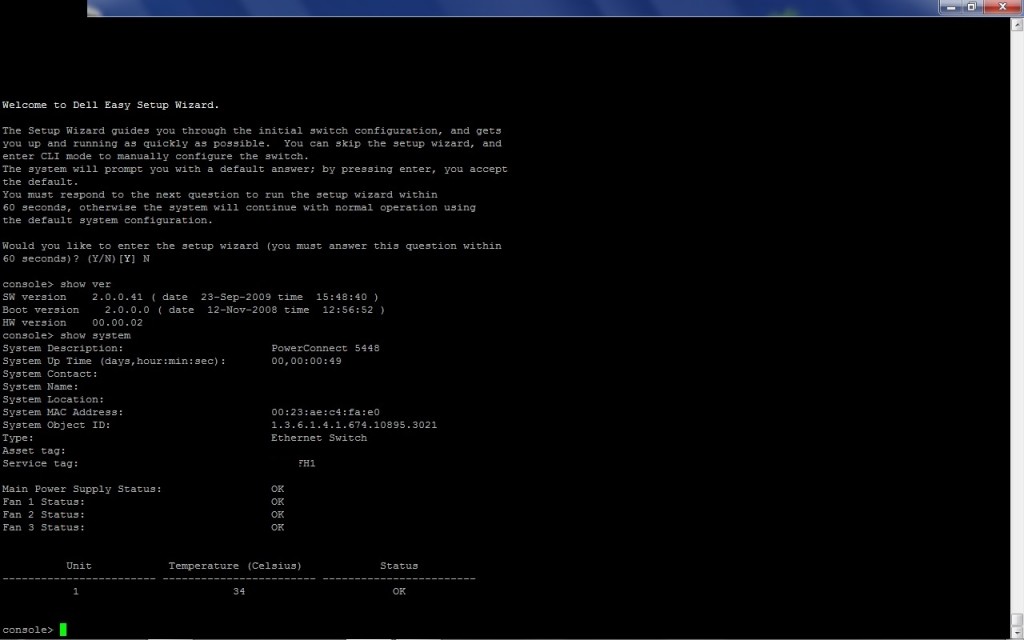Viewport: 1024px width, 640px height.
Task: Click the 'Temperature (Celsius)' column header
Action: click(235, 566)
